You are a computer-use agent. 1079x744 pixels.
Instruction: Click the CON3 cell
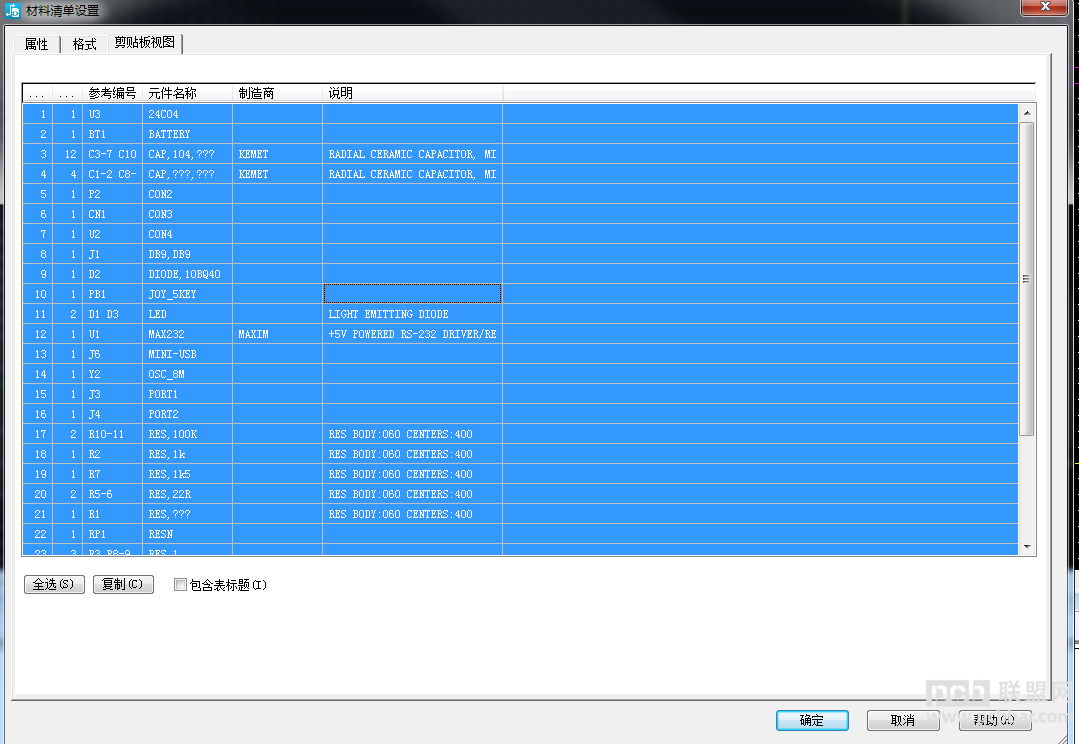point(187,214)
